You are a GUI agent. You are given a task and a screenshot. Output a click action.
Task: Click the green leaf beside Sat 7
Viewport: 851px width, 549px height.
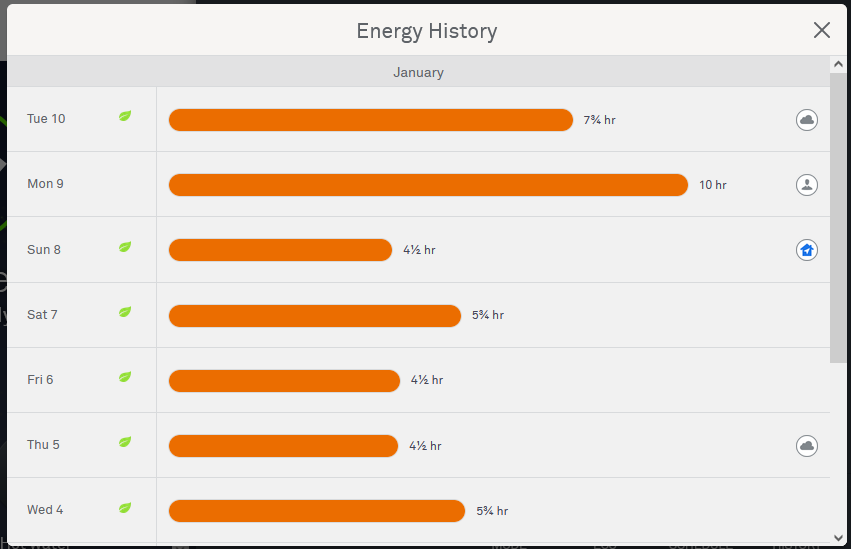point(125,312)
